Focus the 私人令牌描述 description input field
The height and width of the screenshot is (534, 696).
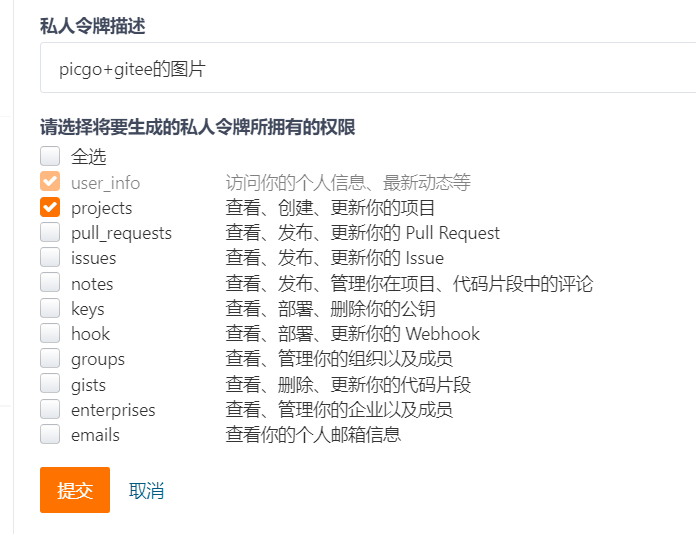point(368,68)
